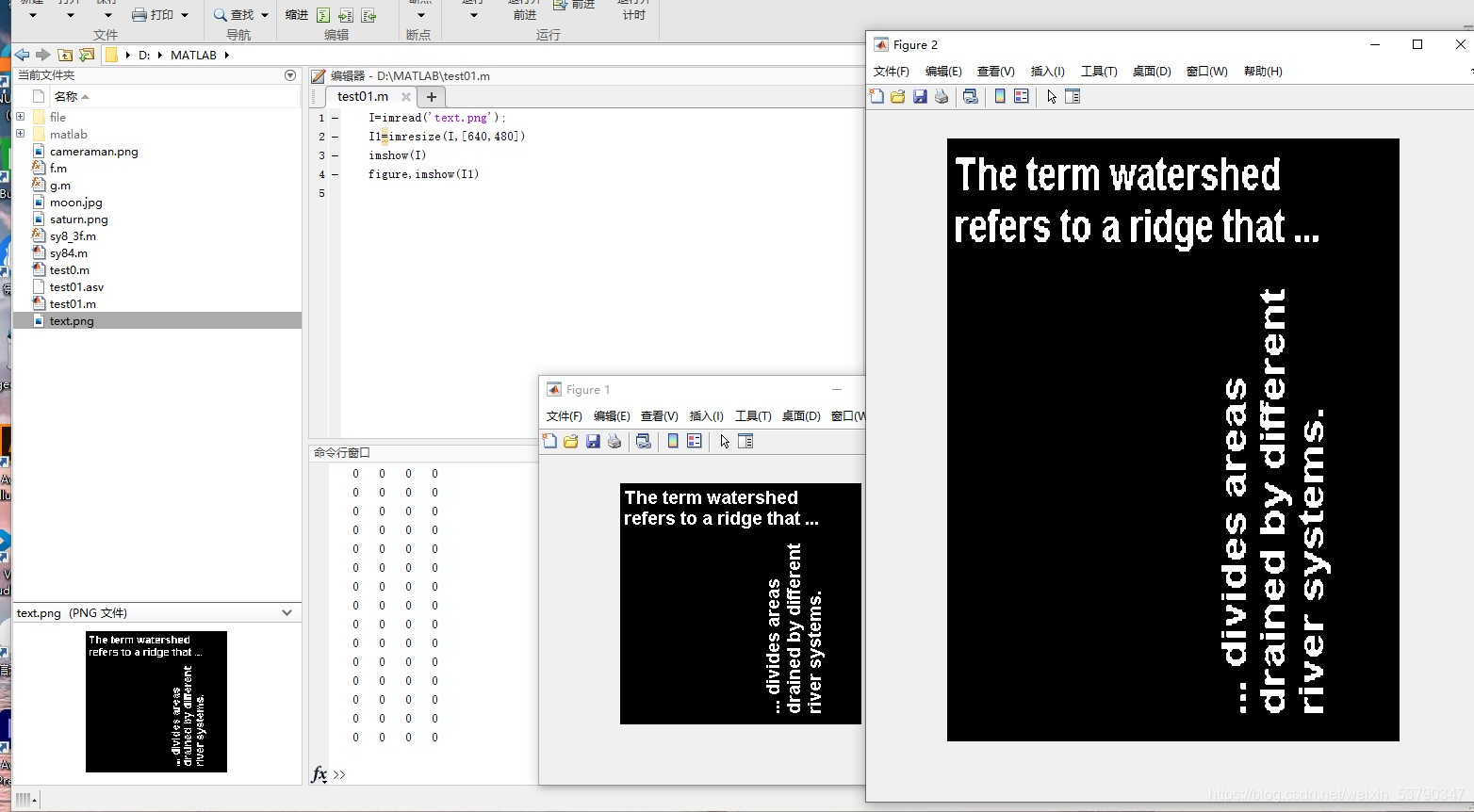The height and width of the screenshot is (812, 1474).
Task: Insert legend using Figure 1 toolbar icon
Action: (695, 441)
